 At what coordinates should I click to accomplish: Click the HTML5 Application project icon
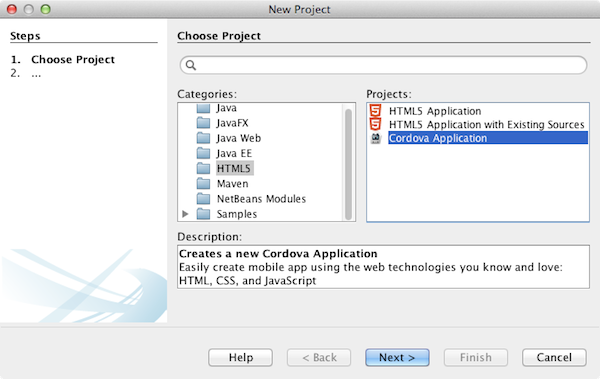coord(375,111)
